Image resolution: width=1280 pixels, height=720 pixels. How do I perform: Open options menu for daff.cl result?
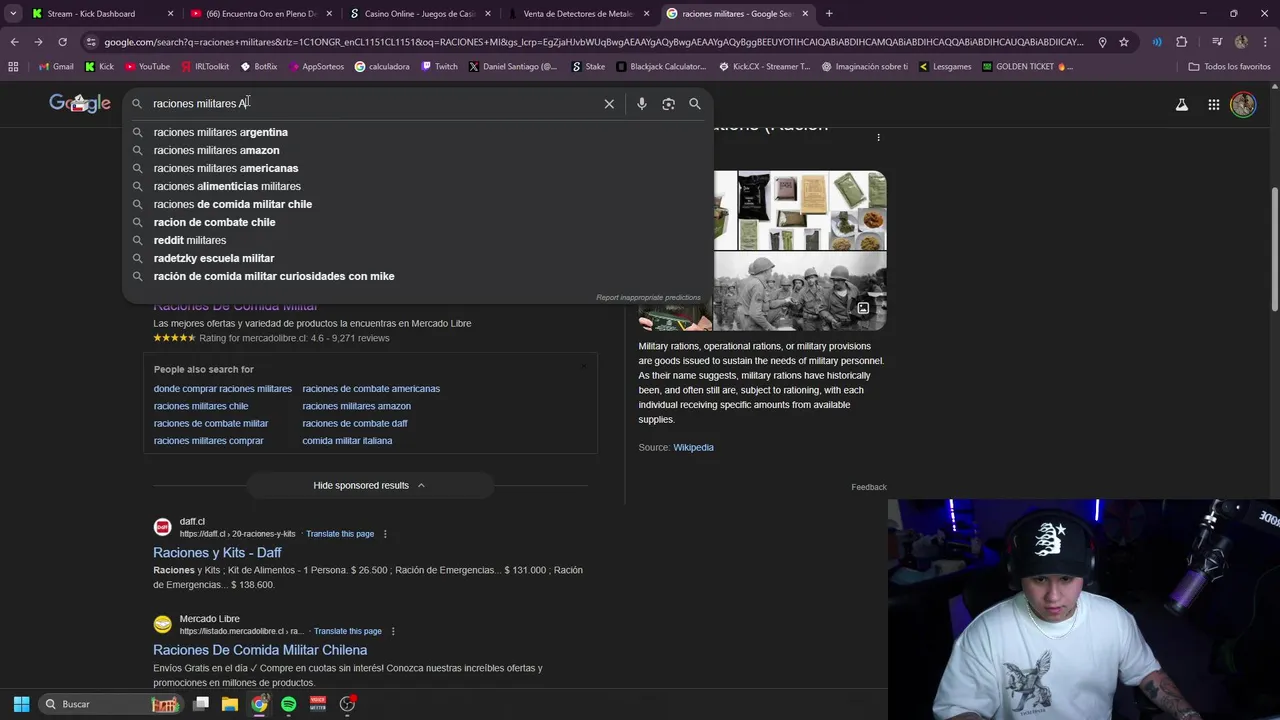tap(385, 534)
